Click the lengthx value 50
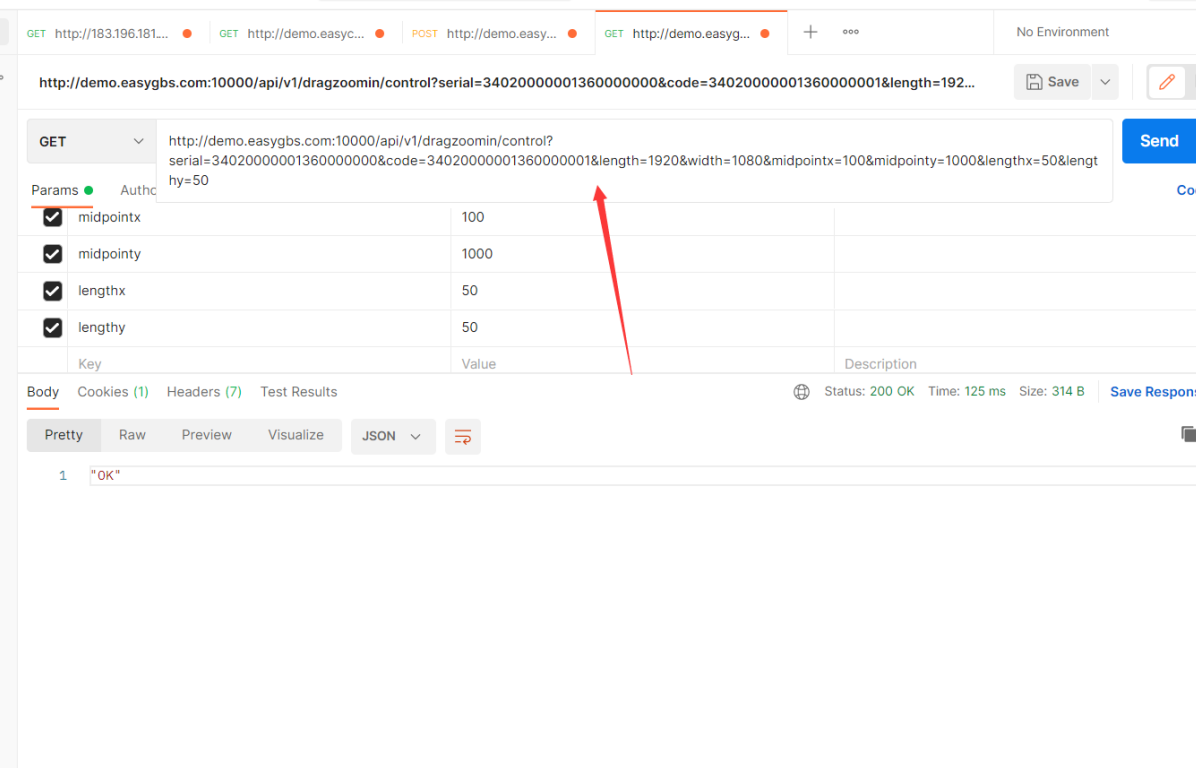This screenshot has height=768, width=1196. click(x=470, y=291)
